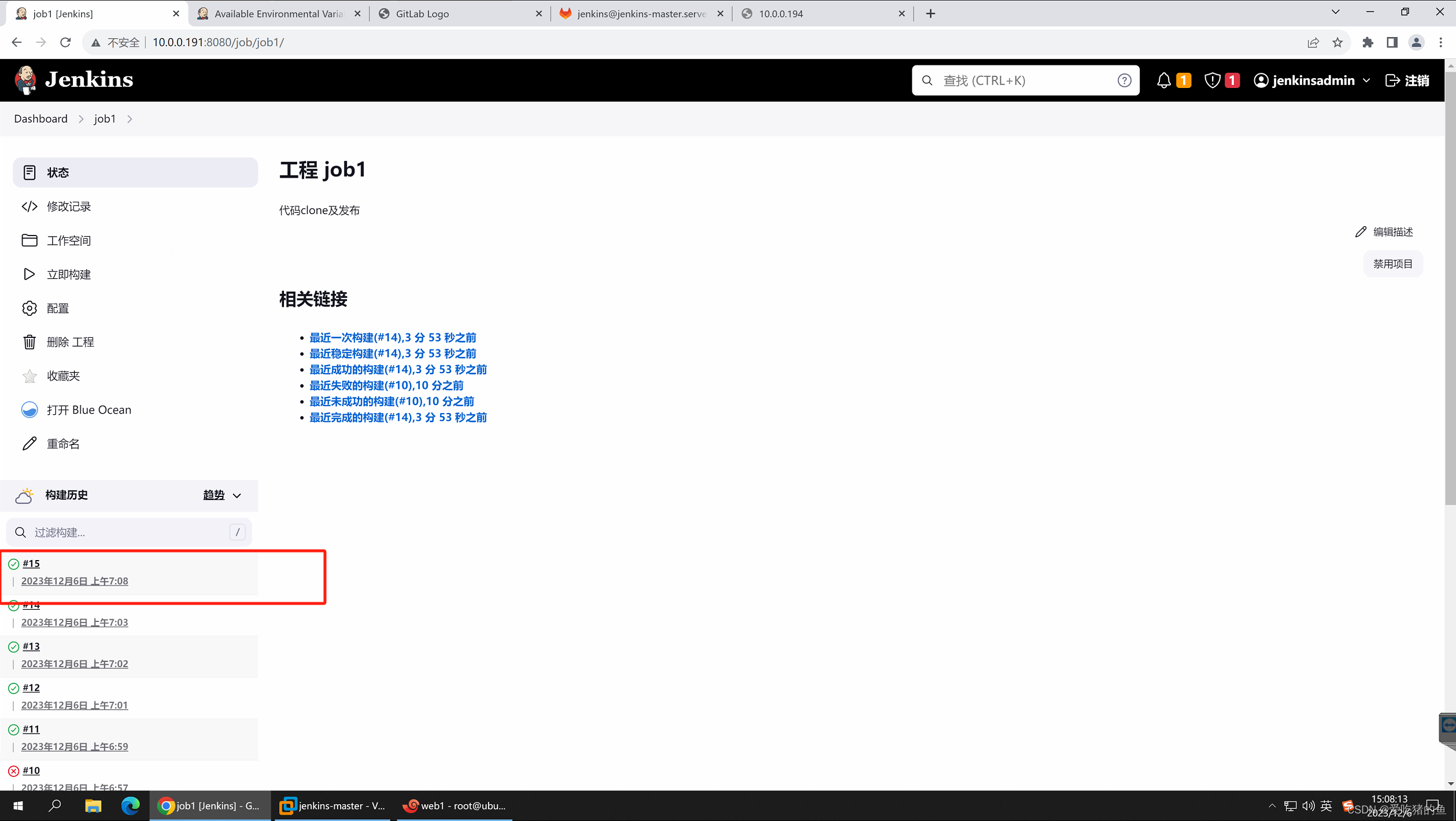Click the 重命名 pencil icon

tap(29, 444)
